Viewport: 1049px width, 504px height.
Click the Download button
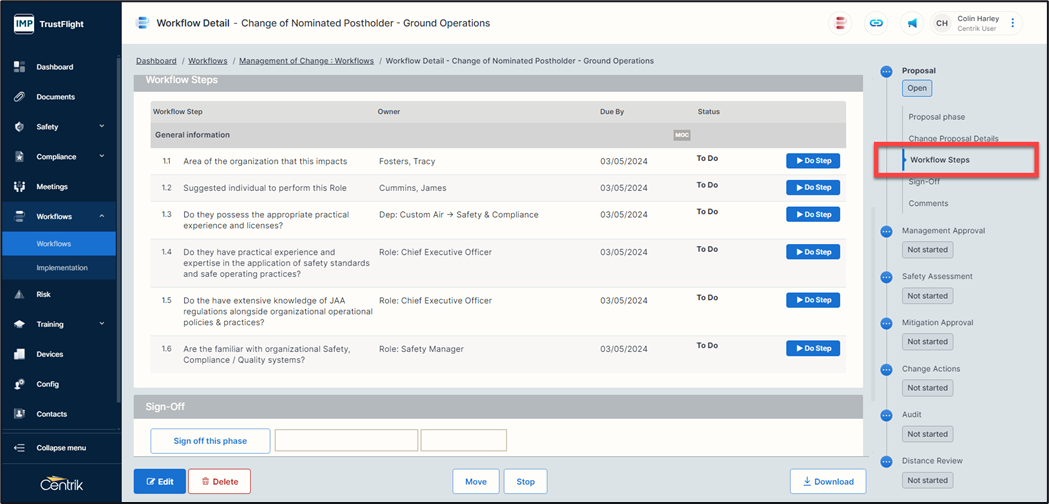[x=827, y=481]
